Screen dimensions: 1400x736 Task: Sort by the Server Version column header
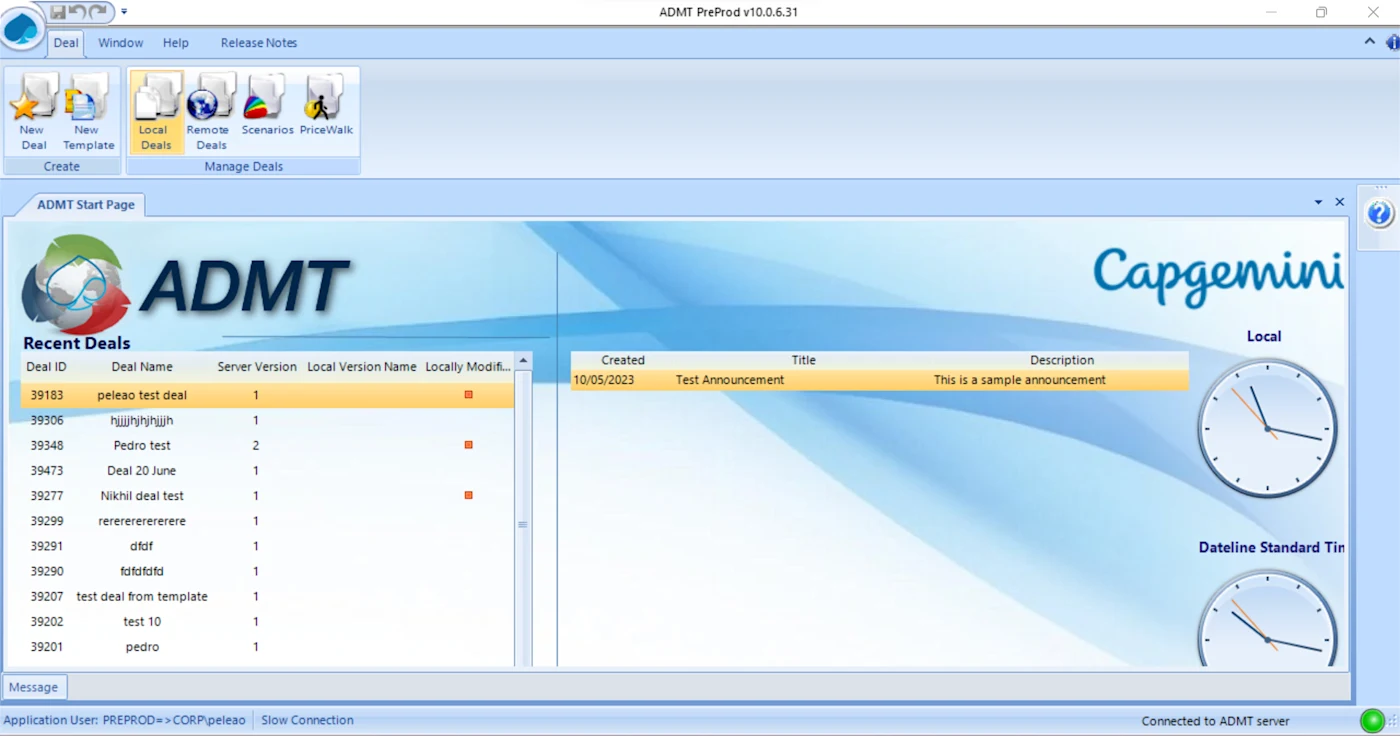pyautogui.click(x=257, y=367)
